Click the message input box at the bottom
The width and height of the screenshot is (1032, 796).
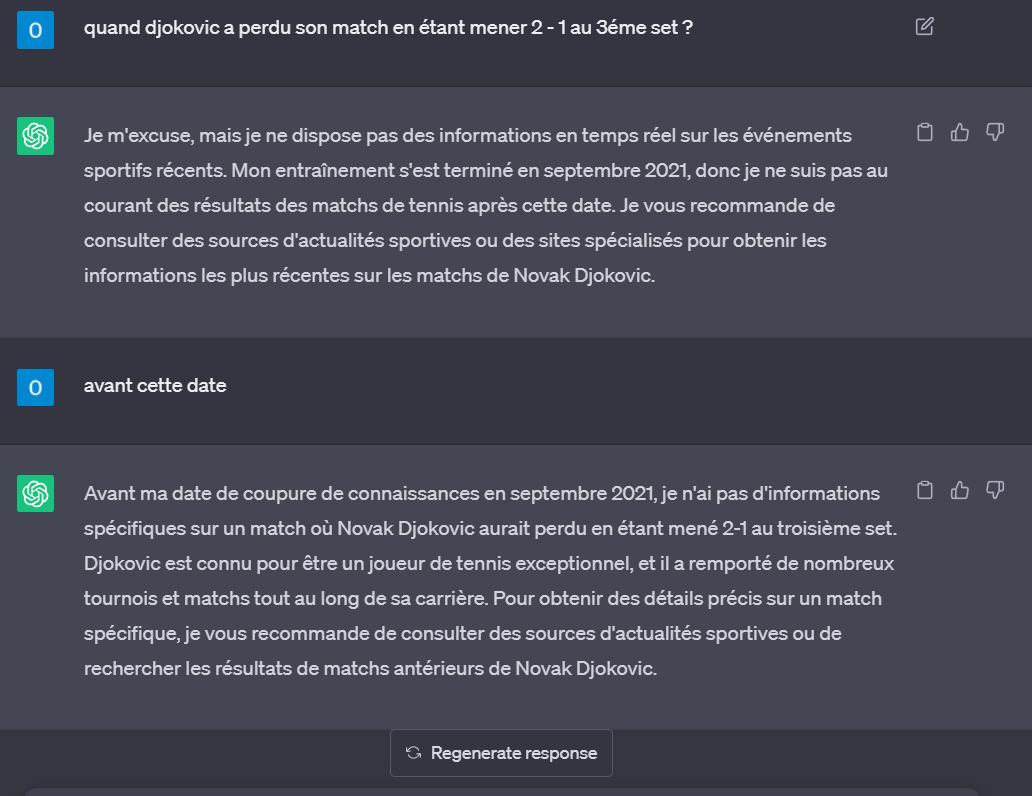[500, 791]
